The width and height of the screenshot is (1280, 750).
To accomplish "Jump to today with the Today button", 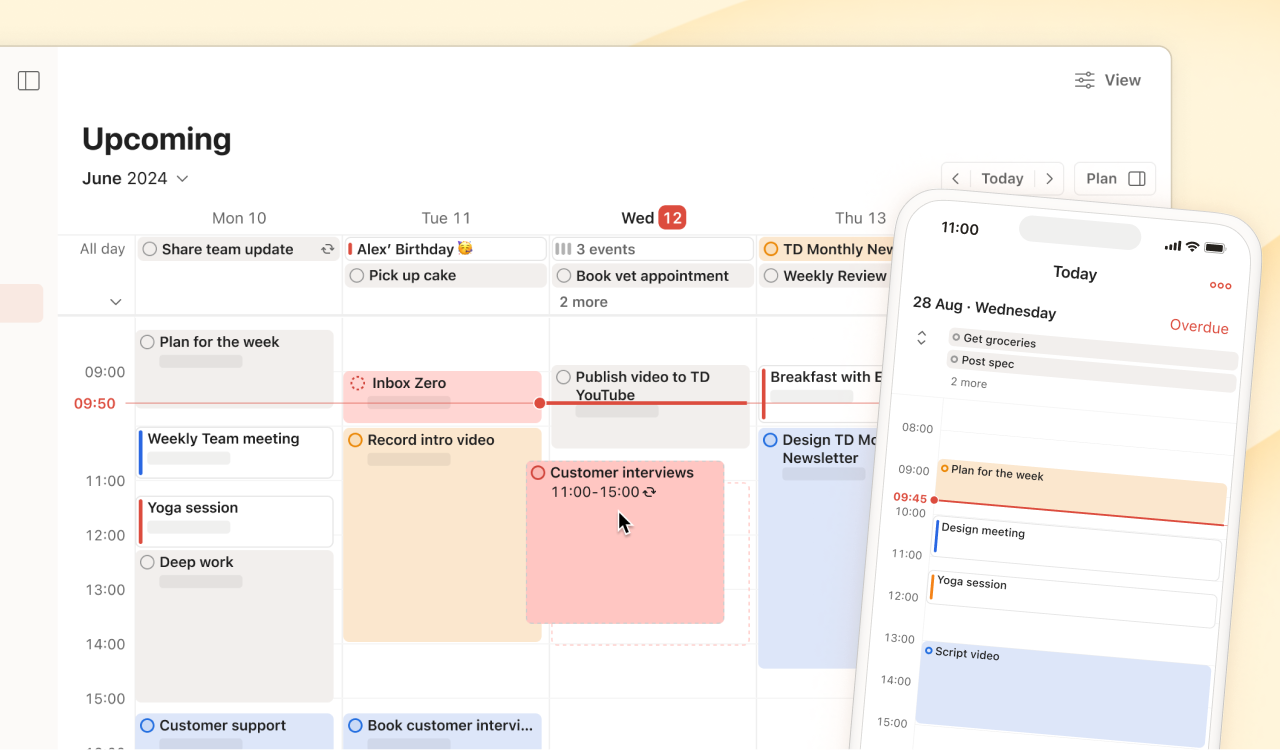I will 1002,178.
